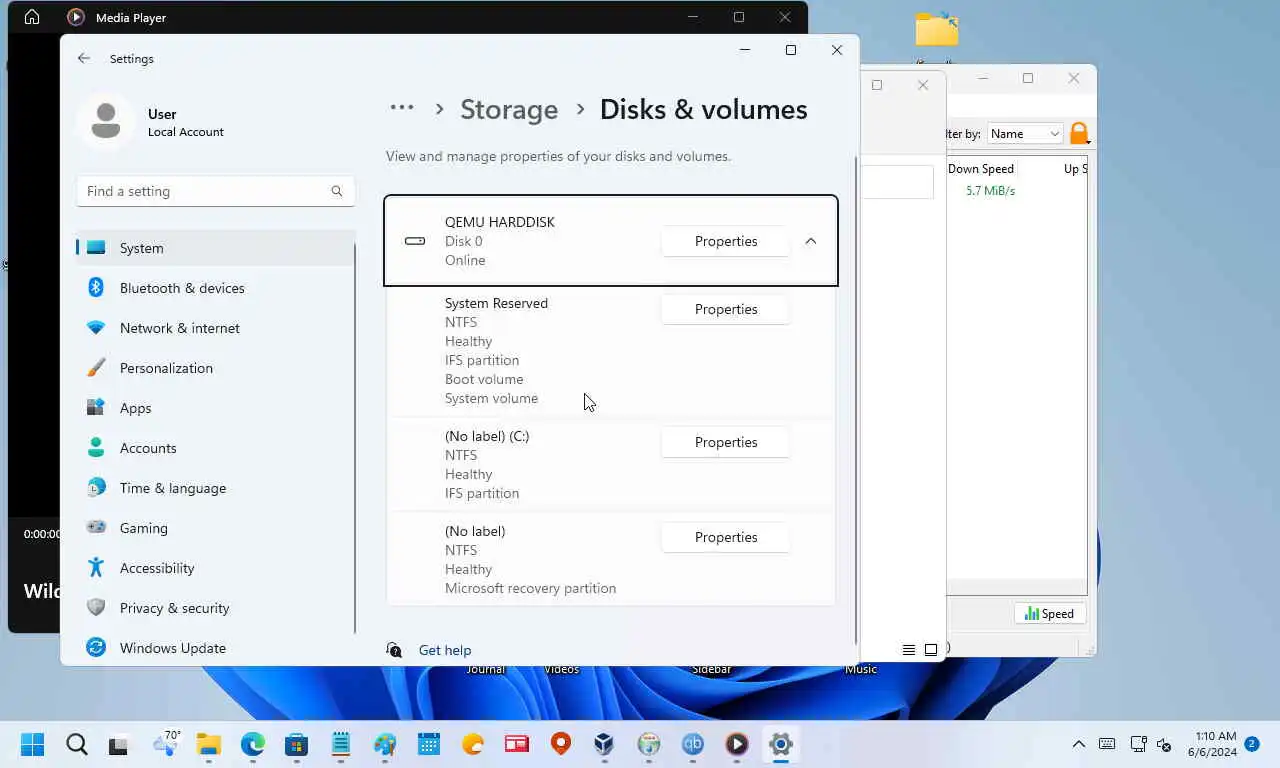
Task: Click the Settings gear on the taskbar
Action: tap(781, 744)
